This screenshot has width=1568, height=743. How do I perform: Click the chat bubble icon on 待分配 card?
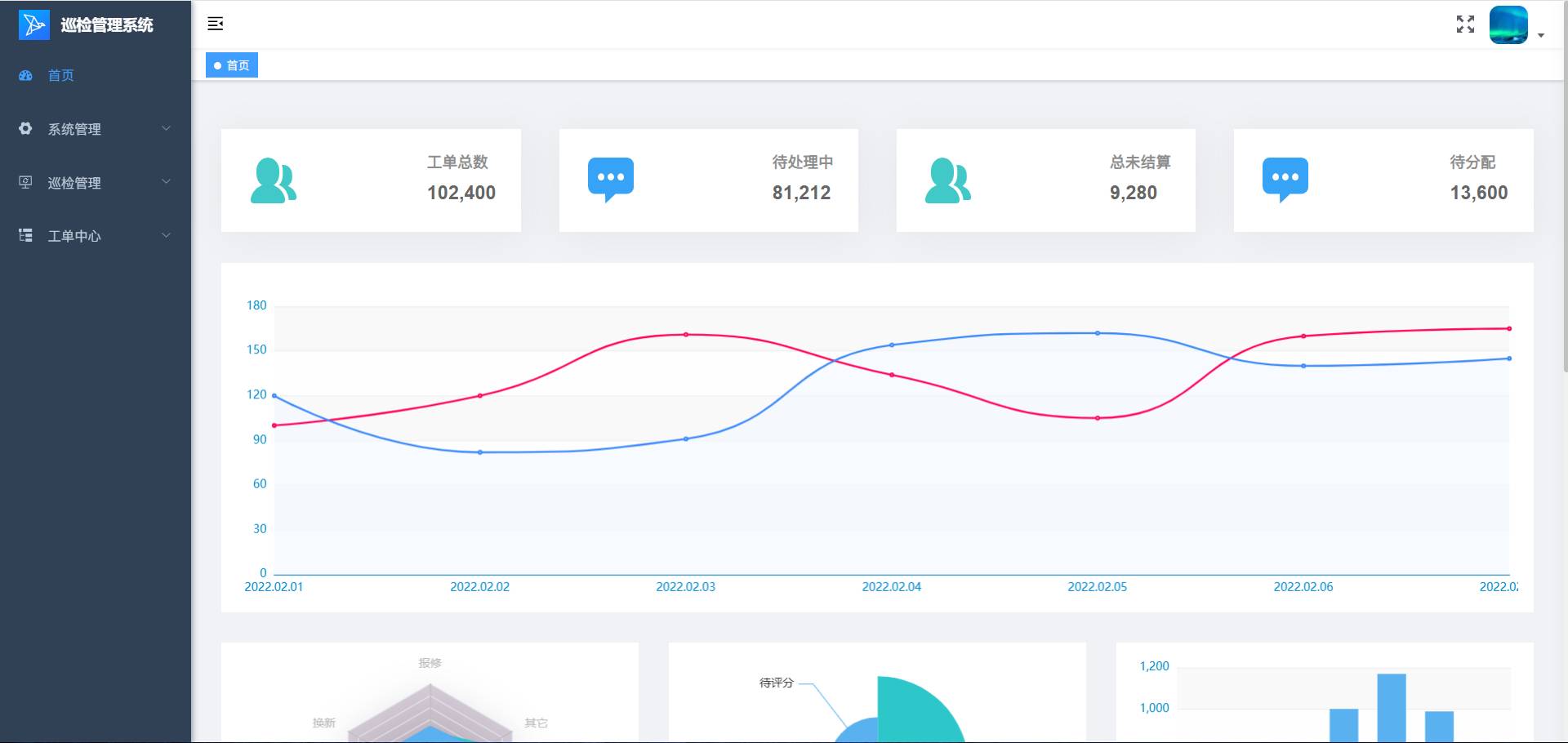[1285, 179]
